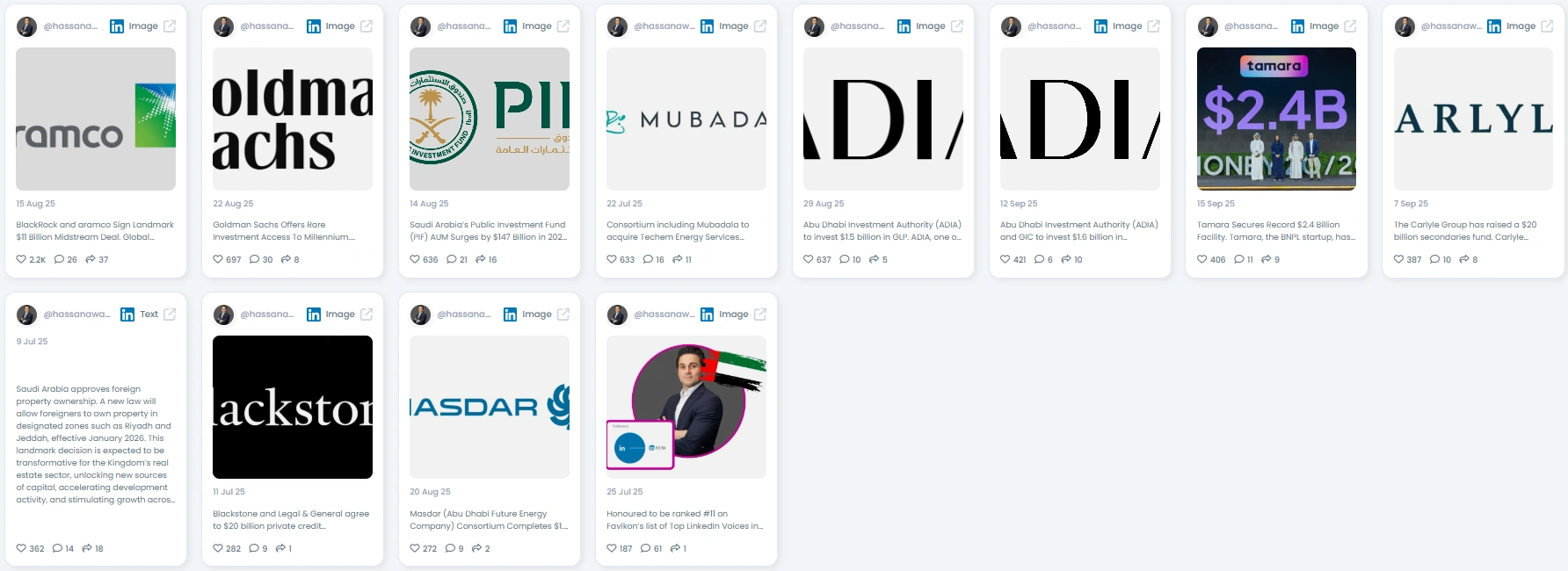Click the comment icon on the Masdar post
Image resolution: width=1568 pixels, height=571 pixels.
click(x=450, y=548)
